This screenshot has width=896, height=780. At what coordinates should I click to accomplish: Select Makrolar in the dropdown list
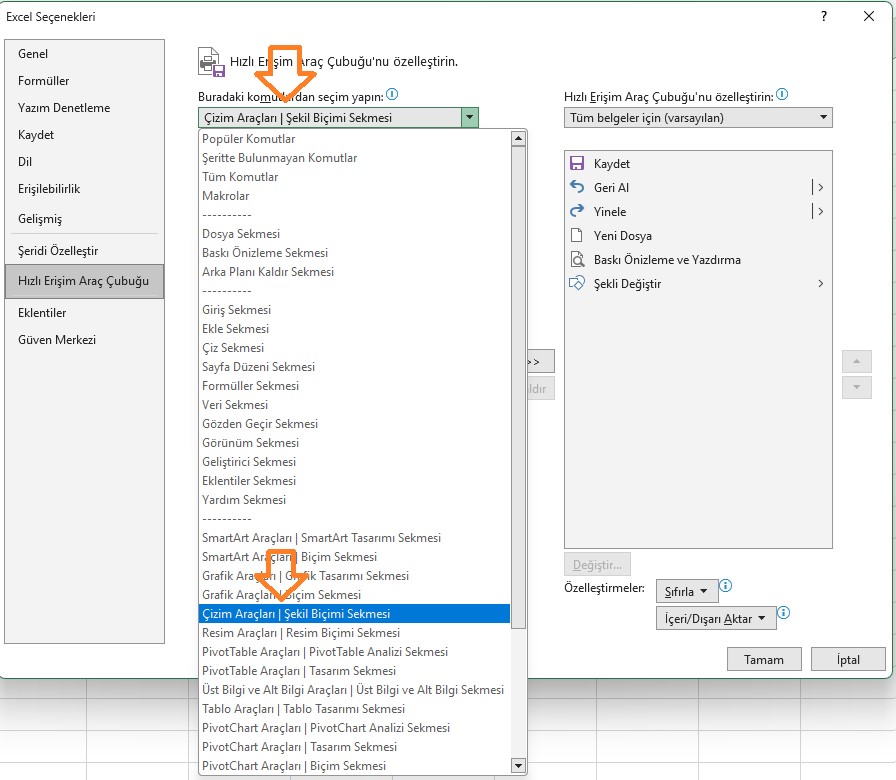tap(354, 195)
